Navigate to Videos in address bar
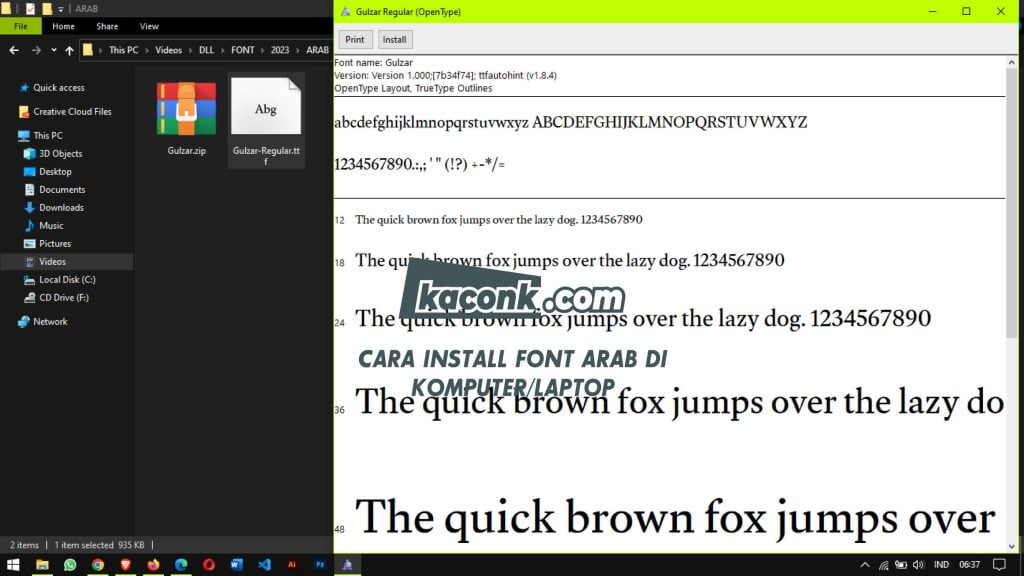Screen dimensions: 1024x576 coord(168,50)
